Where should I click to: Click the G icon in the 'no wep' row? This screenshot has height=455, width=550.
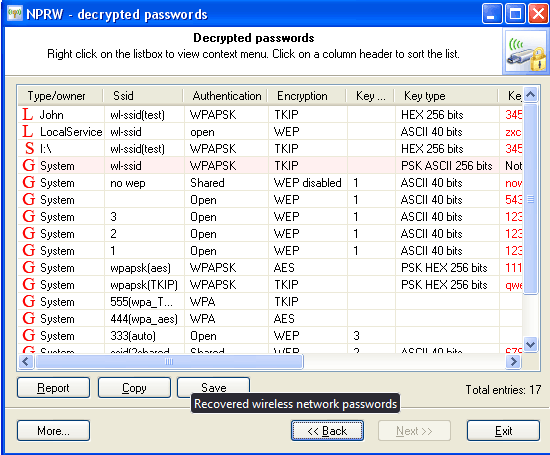coord(29,182)
